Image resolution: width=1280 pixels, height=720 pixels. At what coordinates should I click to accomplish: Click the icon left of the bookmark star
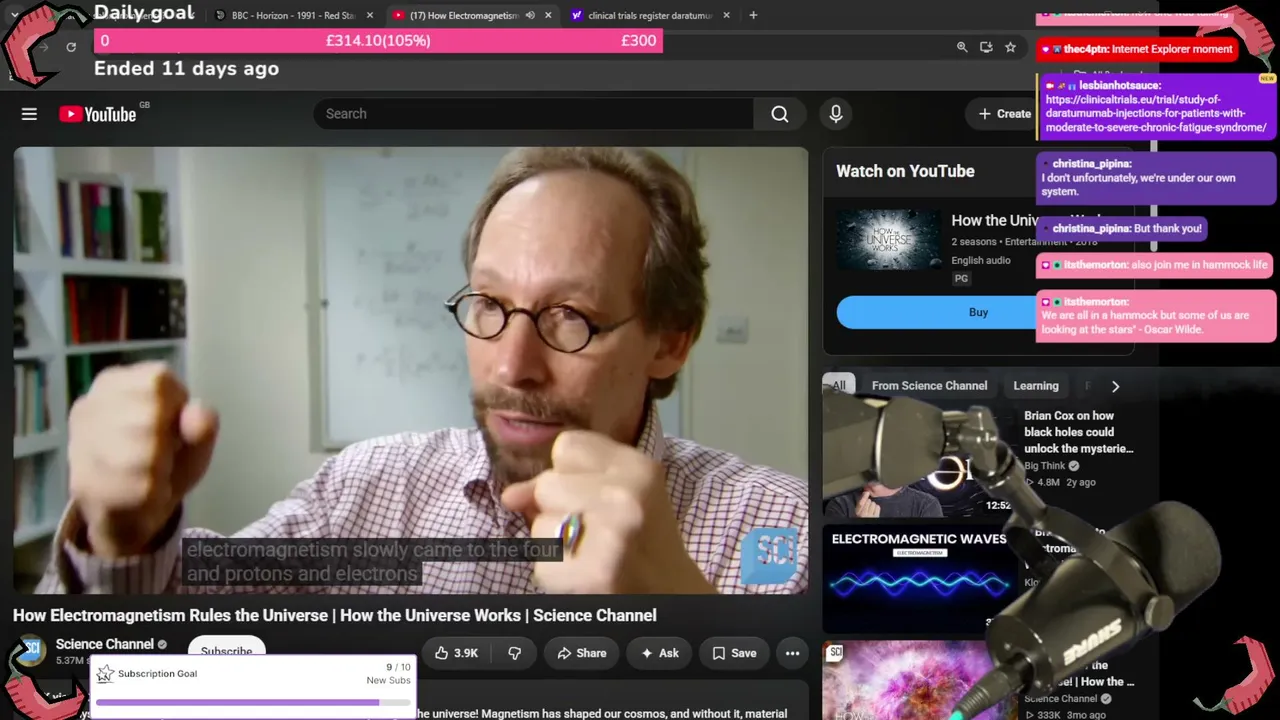click(986, 47)
